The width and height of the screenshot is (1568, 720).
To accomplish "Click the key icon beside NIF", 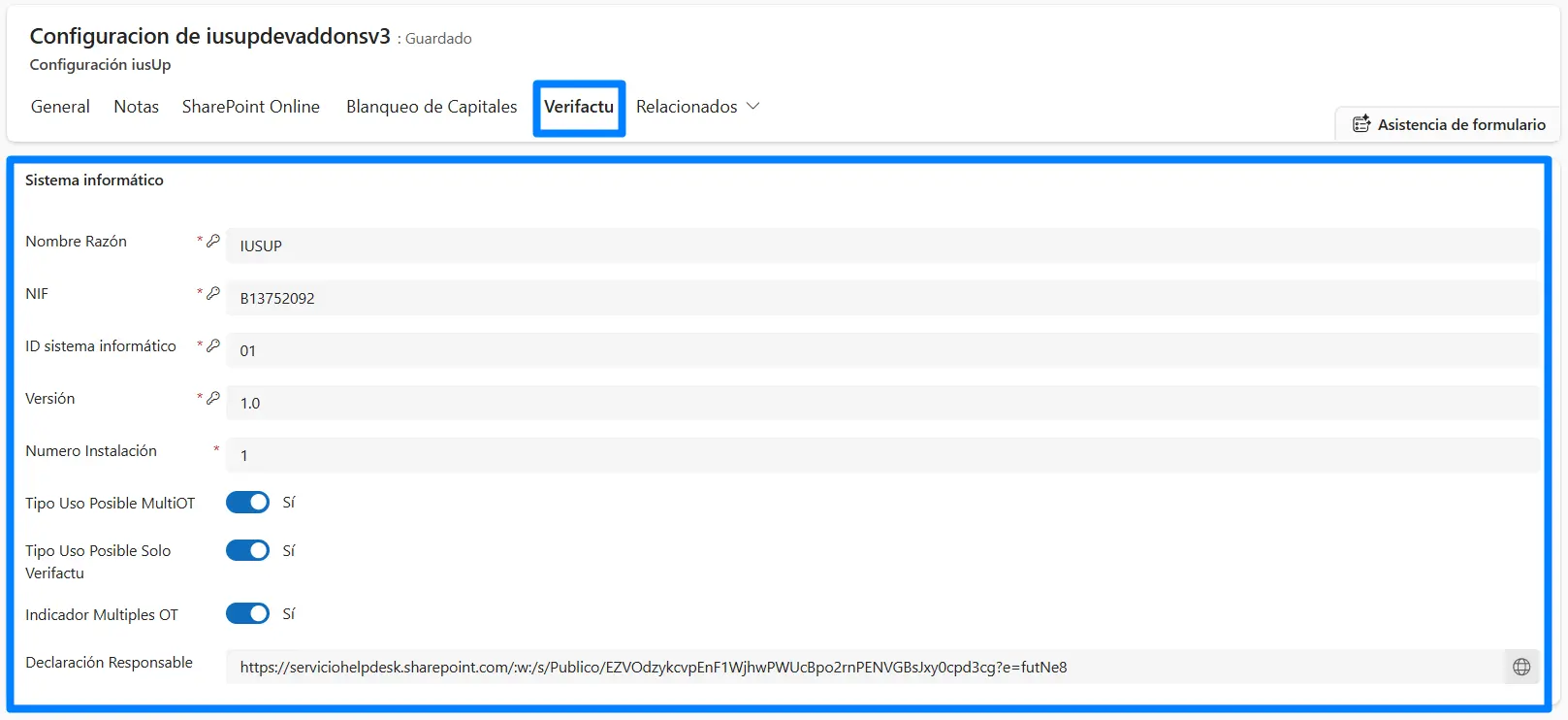I will pos(213,293).
